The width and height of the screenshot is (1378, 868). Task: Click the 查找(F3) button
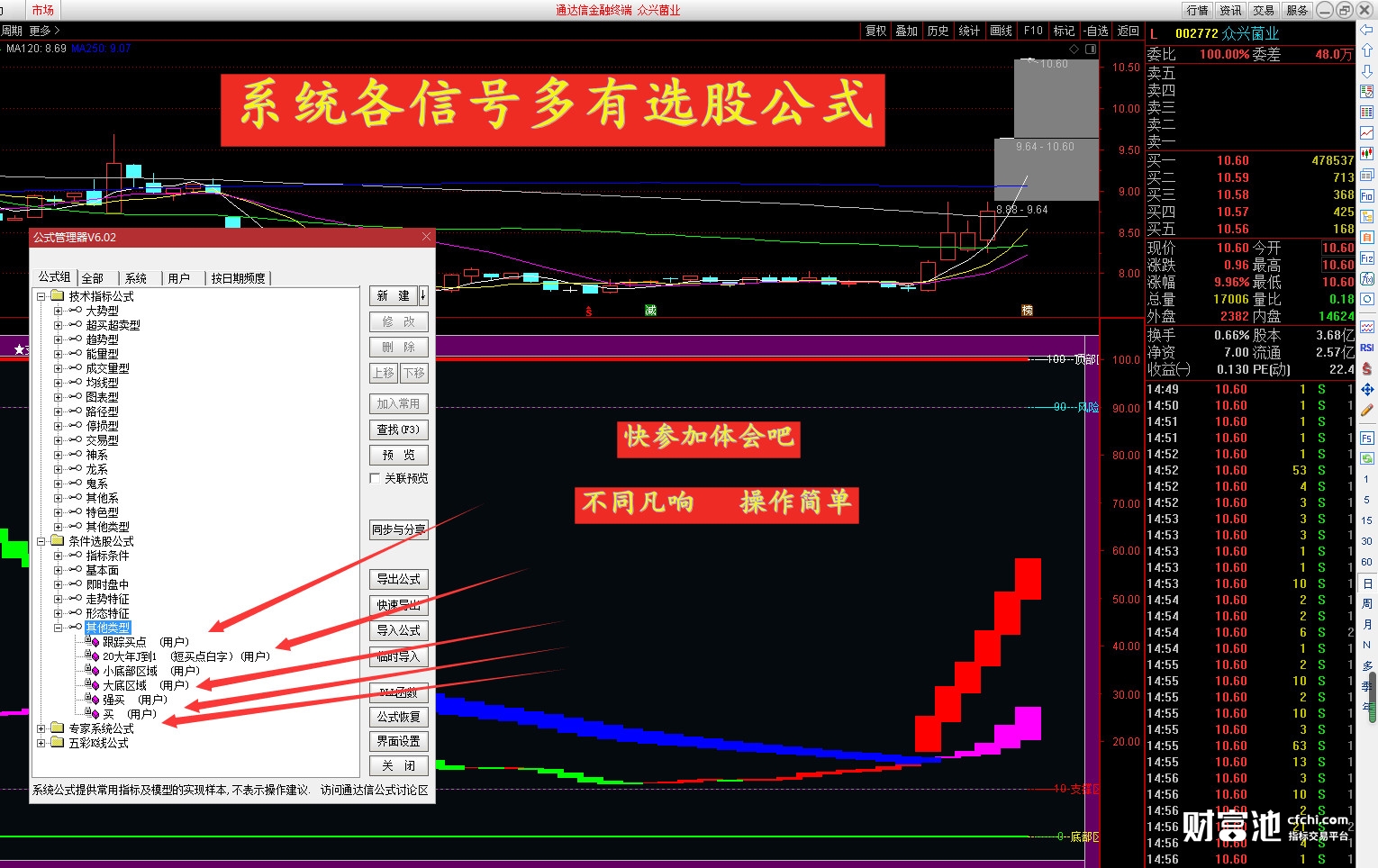(398, 429)
